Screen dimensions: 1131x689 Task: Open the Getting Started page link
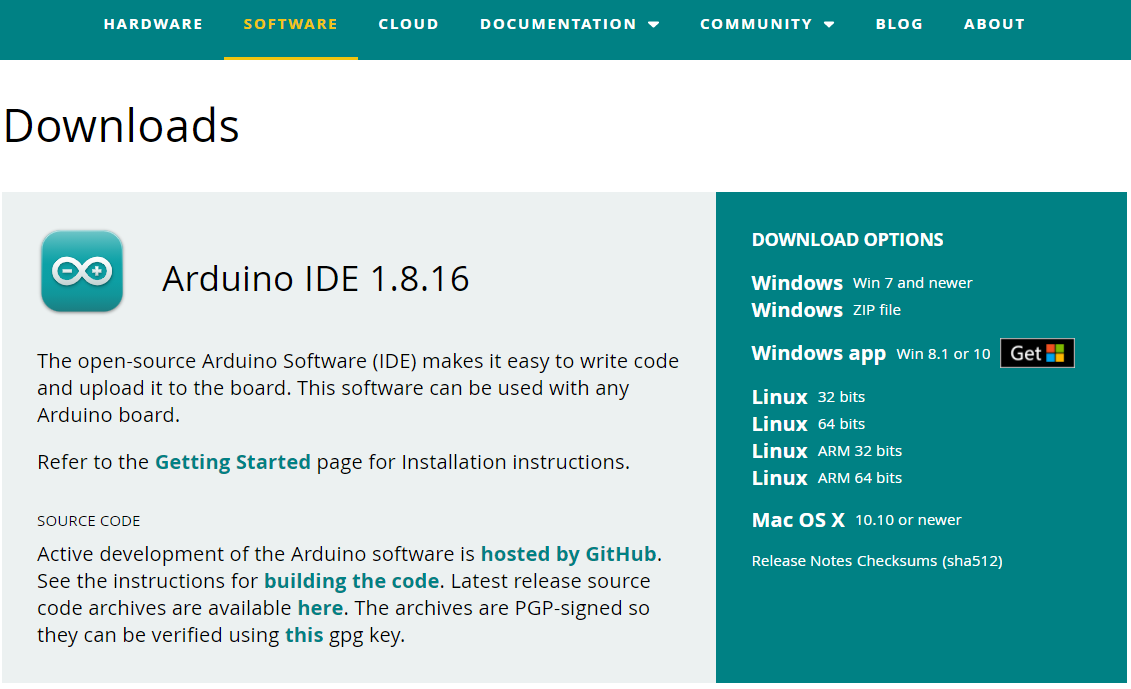232,462
